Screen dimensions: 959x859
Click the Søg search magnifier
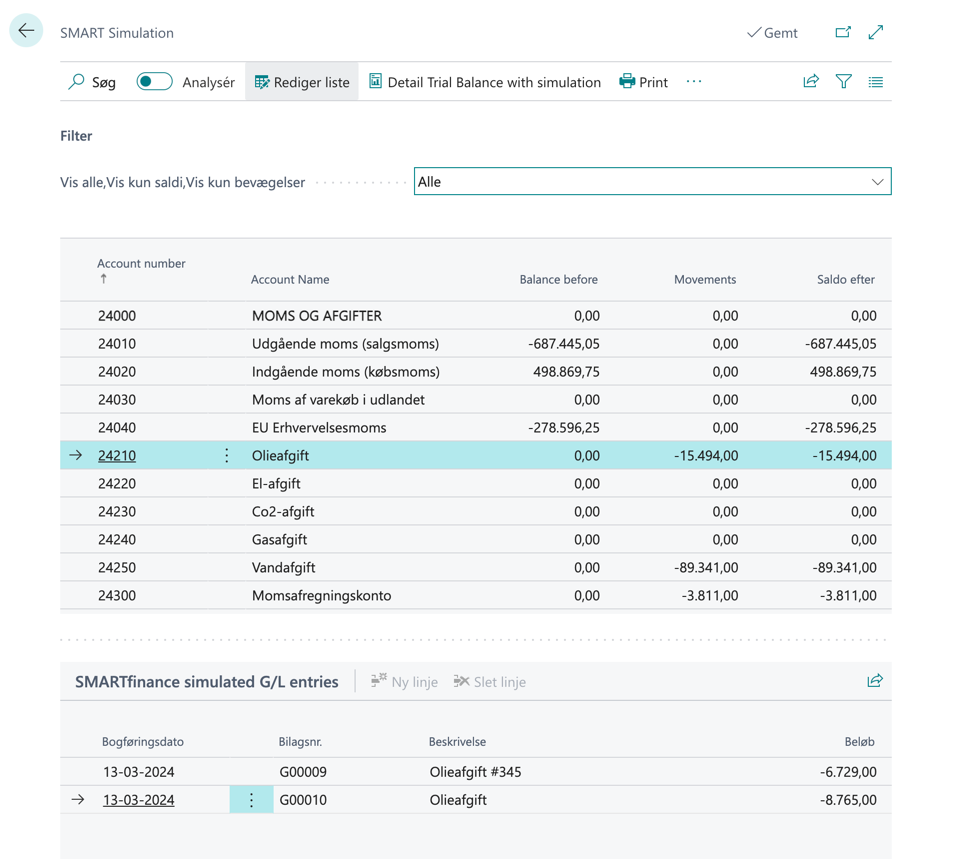[x=77, y=82]
